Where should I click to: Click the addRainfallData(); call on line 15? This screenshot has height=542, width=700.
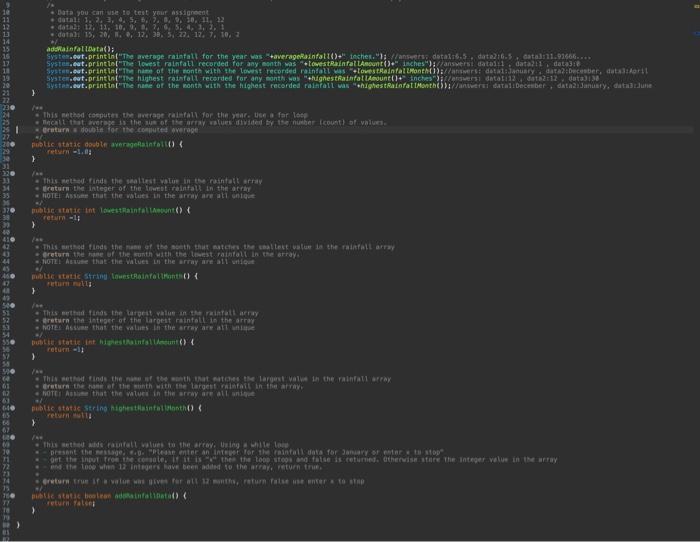coord(80,49)
